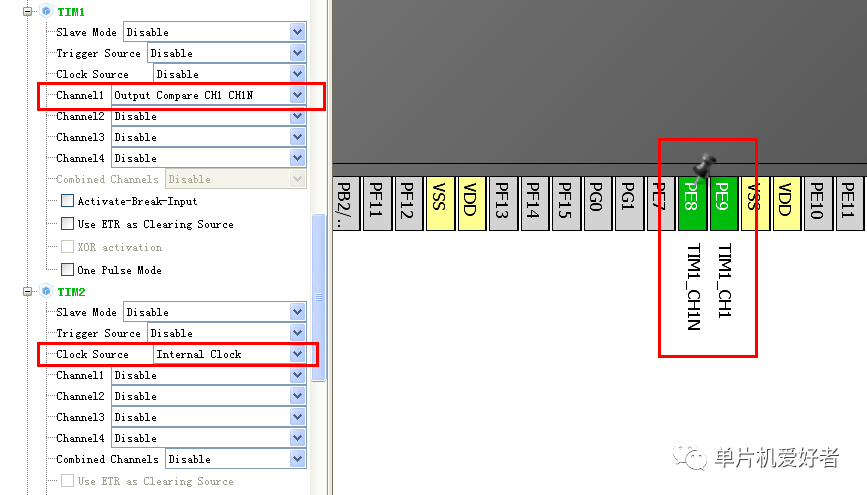Check TIM1 Use ETR as Clearing Source
The width and height of the screenshot is (867, 495).
point(67,223)
